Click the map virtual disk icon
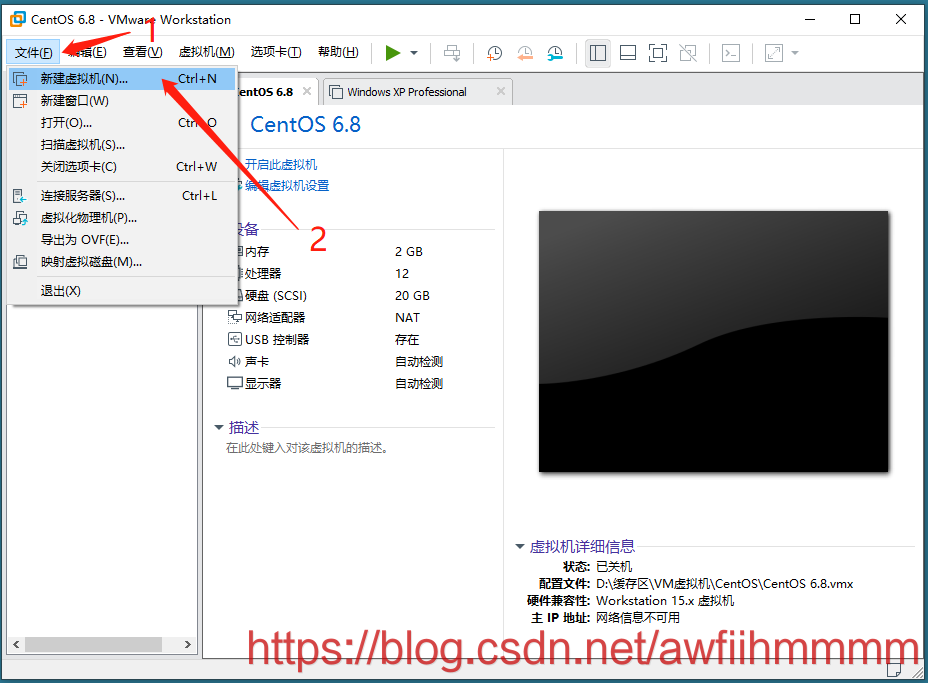Image resolution: width=928 pixels, height=683 pixels. (x=20, y=262)
